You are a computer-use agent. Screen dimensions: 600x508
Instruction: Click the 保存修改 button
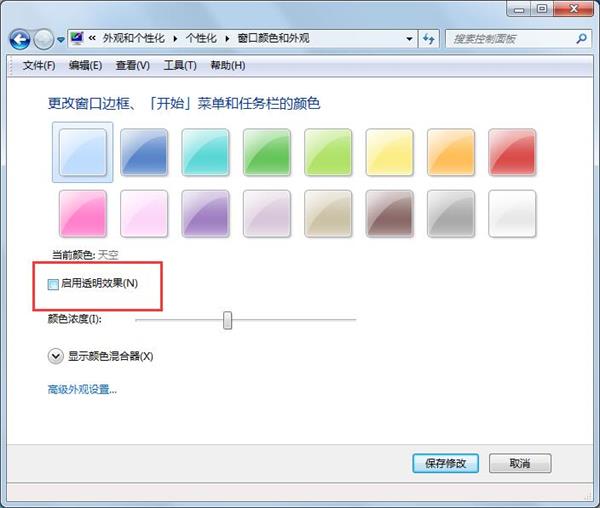pyautogui.click(x=445, y=463)
